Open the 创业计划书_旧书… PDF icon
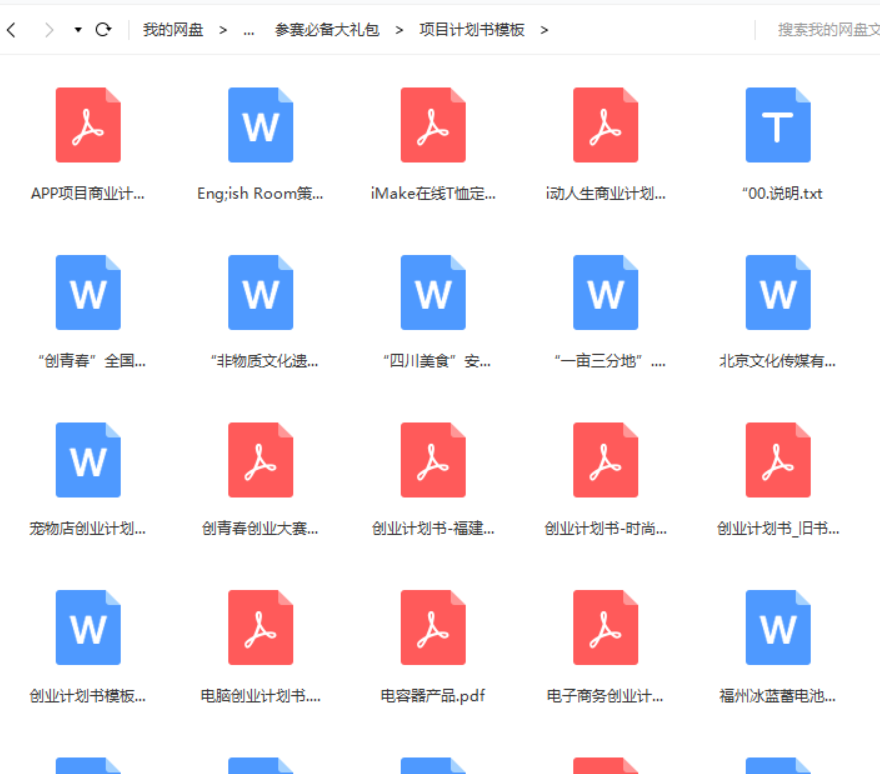Image resolution: width=880 pixels, height=774 pixels. pos(778,460)
